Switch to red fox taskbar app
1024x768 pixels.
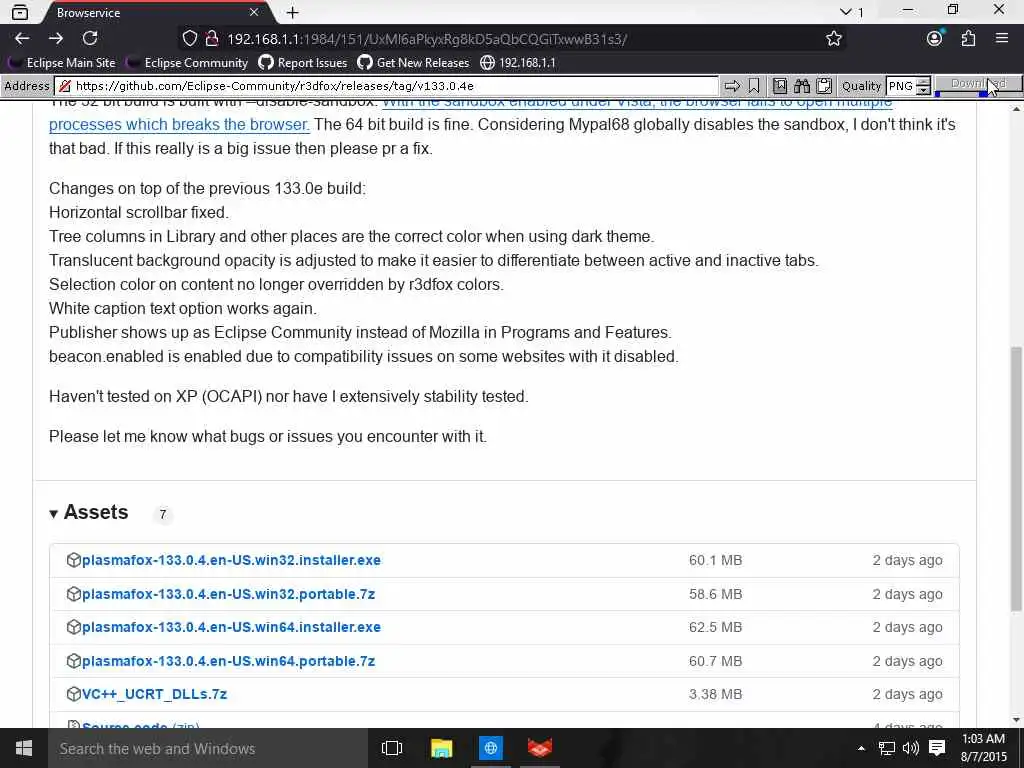coord(540,748)
